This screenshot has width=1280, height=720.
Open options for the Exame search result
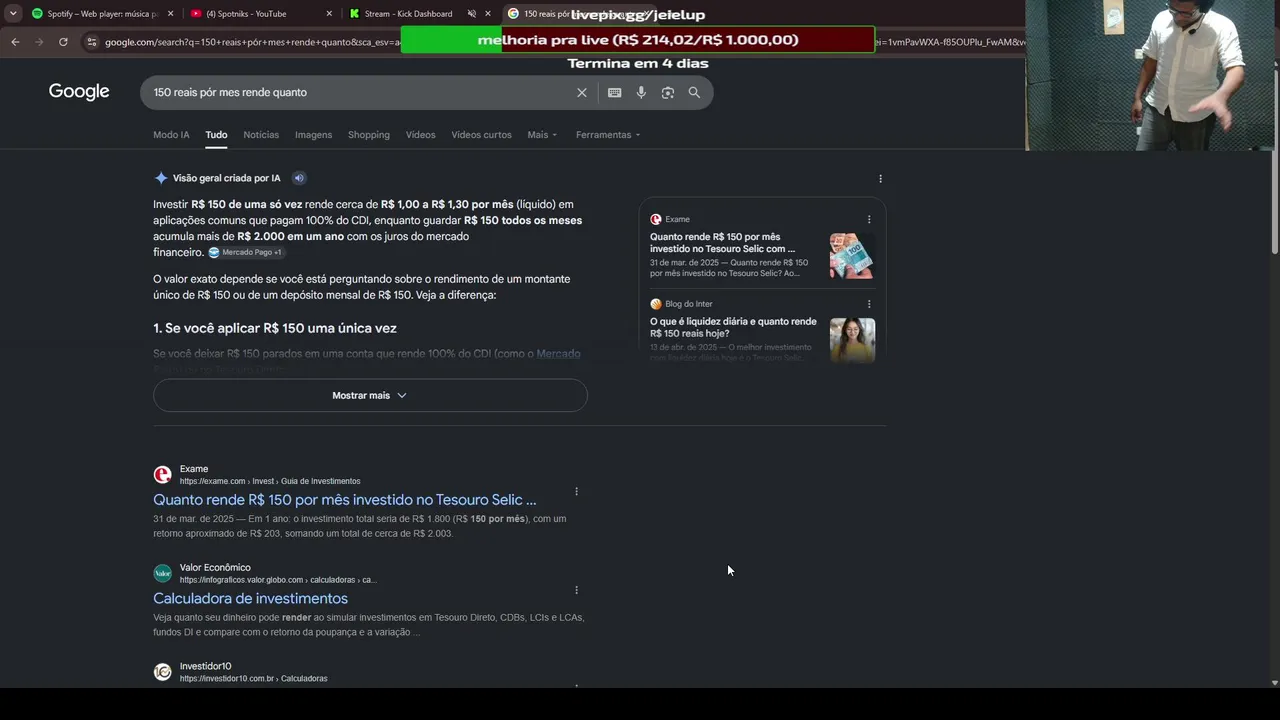576,492
